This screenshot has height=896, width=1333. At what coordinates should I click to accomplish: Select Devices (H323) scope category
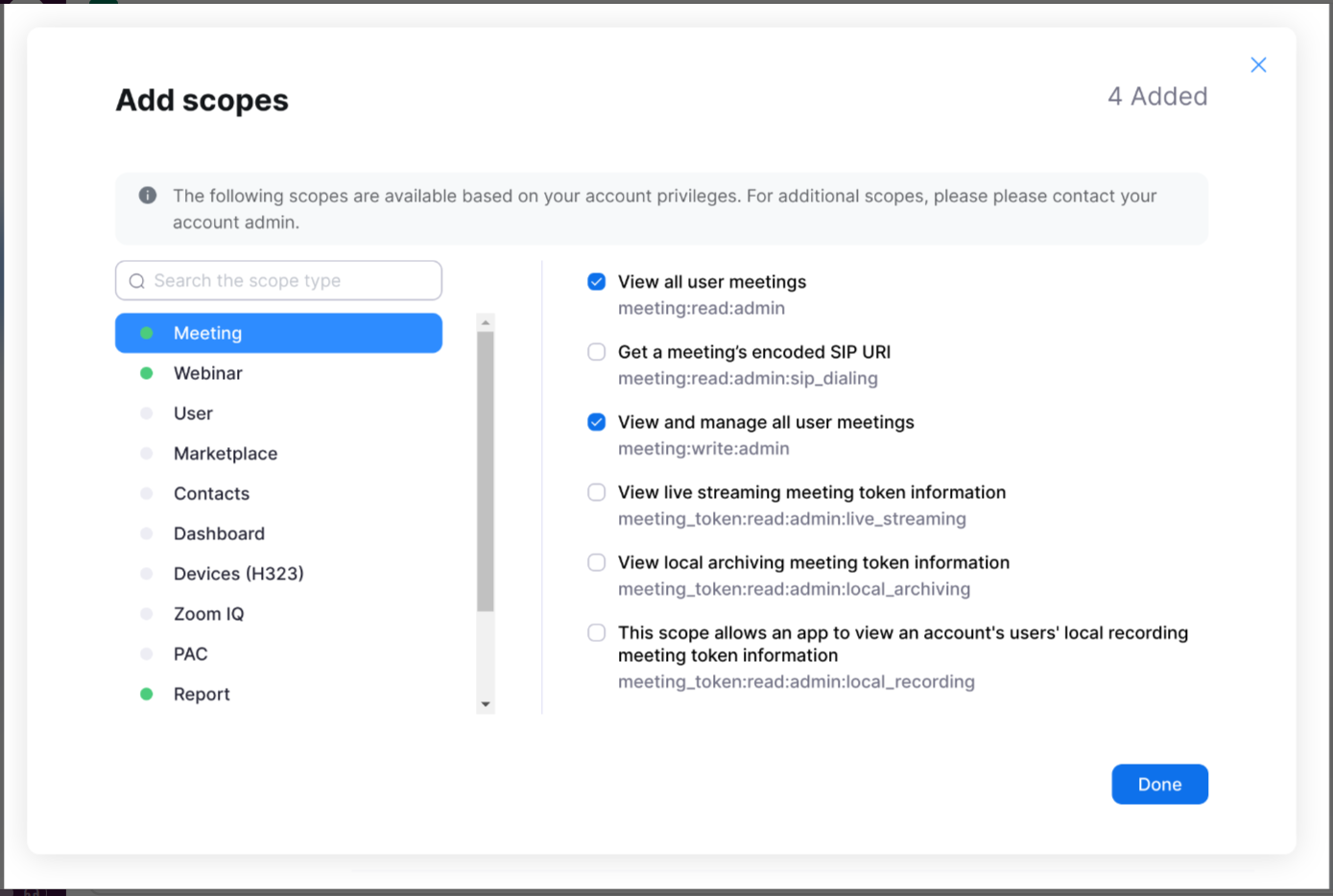[x=278, y=574]
